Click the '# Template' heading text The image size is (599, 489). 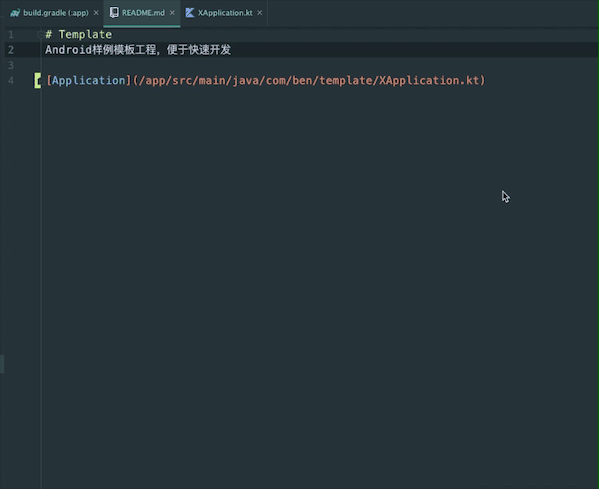tap(79, 34)
